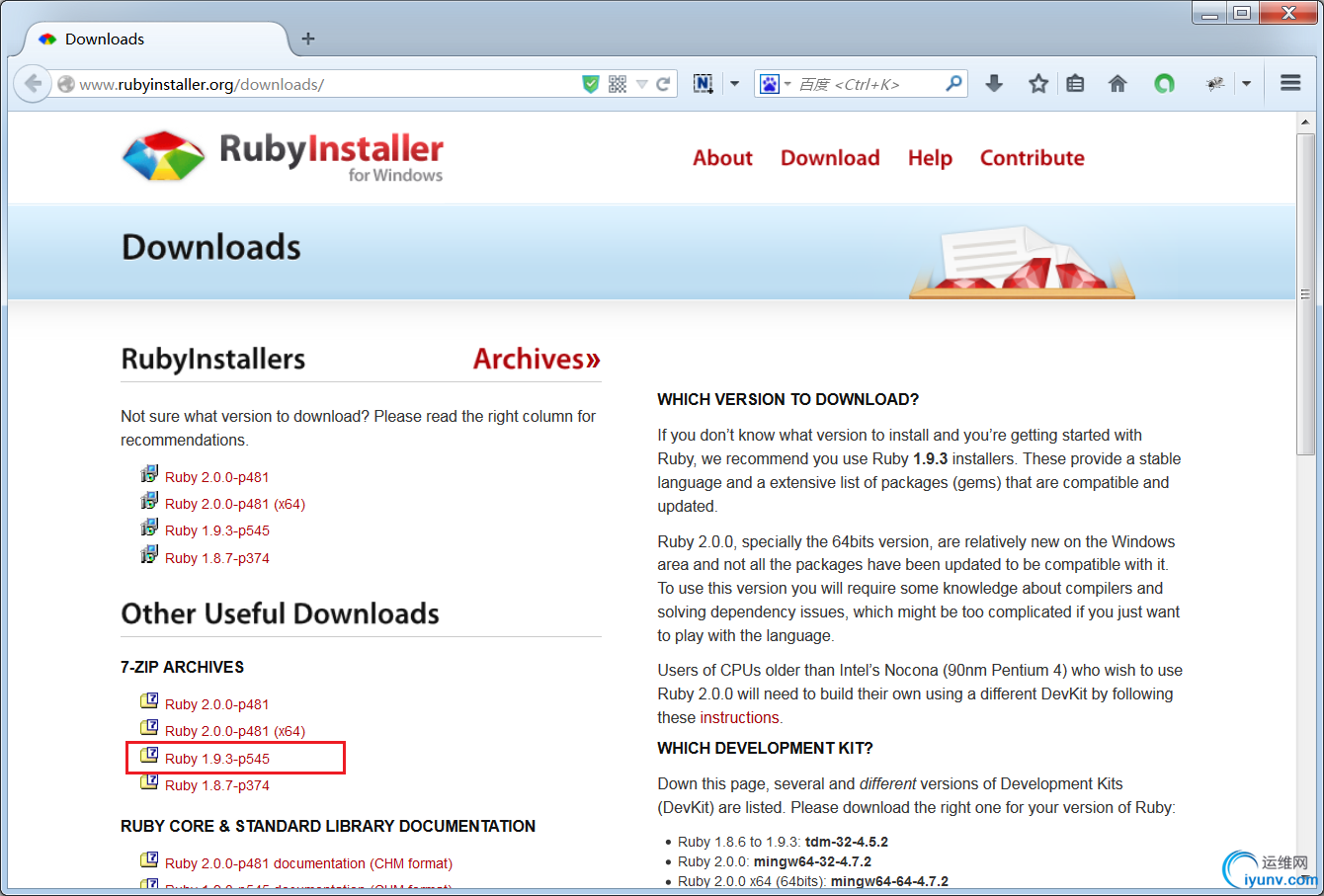Click the URL address bar text
Viewport: 1324px width, 896px height.
[x=202, y=85]
